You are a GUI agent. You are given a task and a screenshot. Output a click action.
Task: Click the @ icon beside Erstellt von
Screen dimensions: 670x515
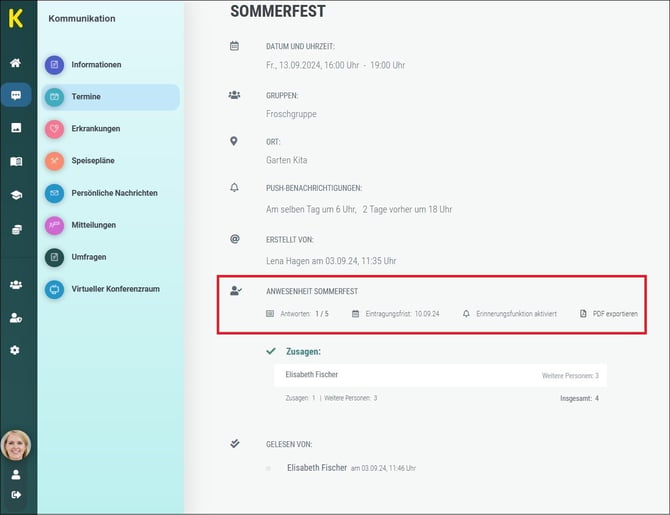(x=235, y=239)
